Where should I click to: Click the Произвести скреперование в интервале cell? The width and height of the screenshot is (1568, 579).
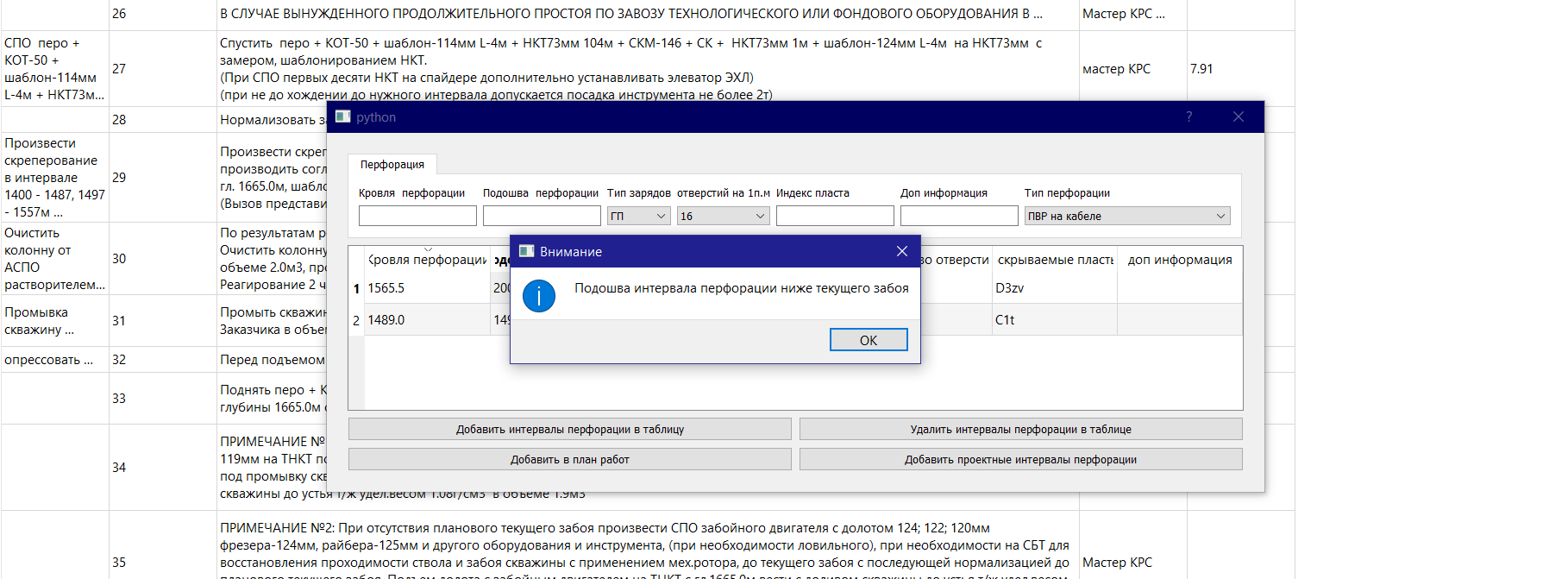(x=54, y=178)
